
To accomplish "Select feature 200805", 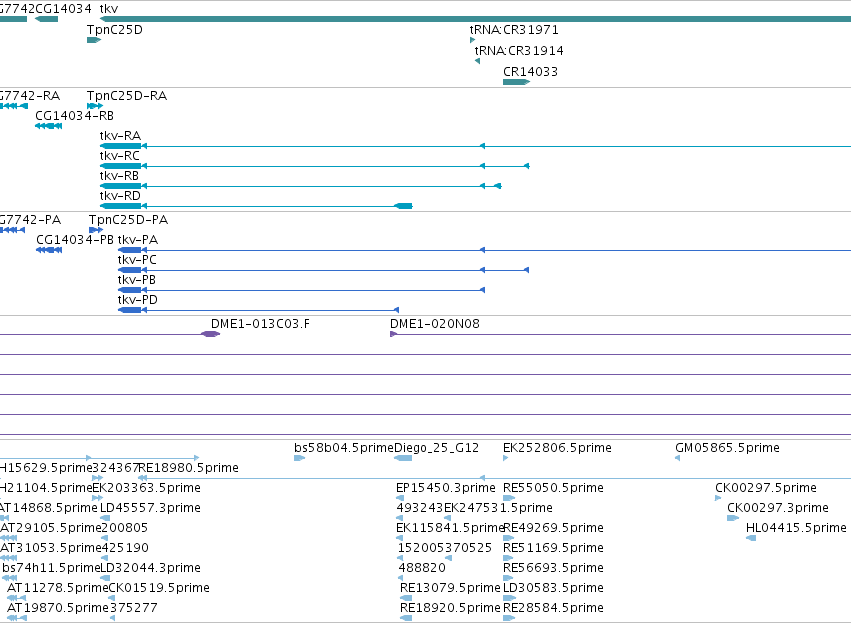I will pyautogui.click(x=125, y=528).
